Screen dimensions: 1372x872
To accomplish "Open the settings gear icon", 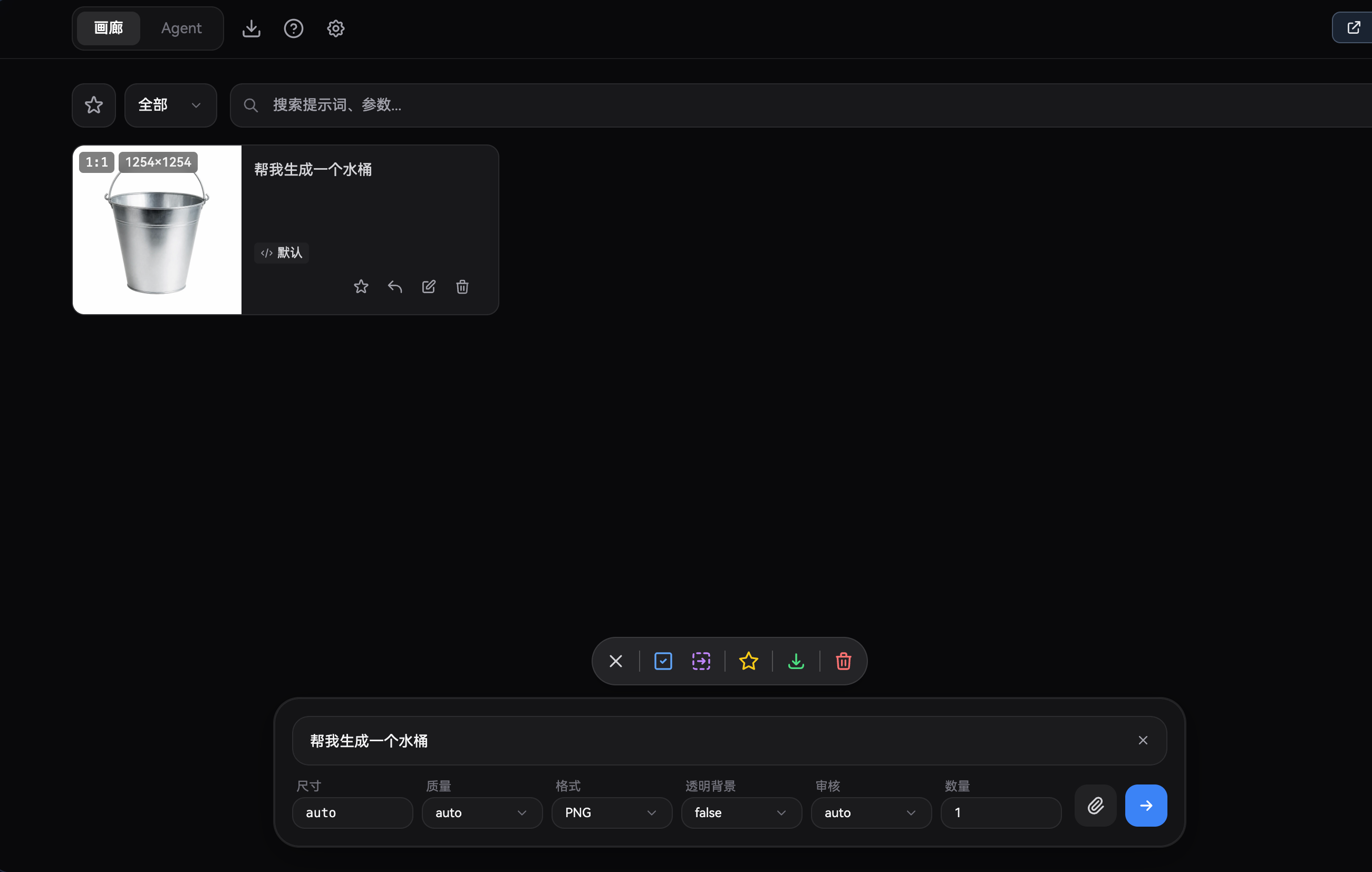I will click(335, 28).
